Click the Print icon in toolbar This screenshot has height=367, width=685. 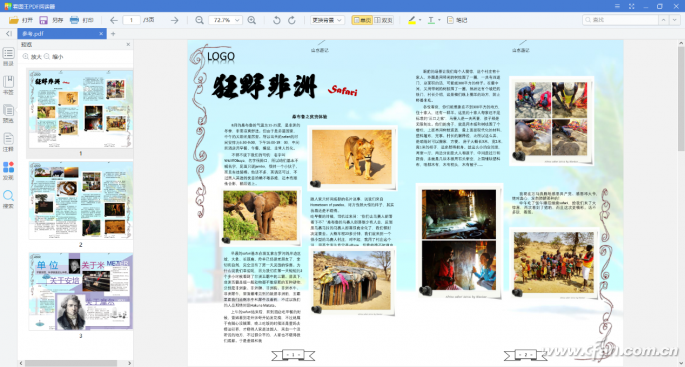[74, 20]
